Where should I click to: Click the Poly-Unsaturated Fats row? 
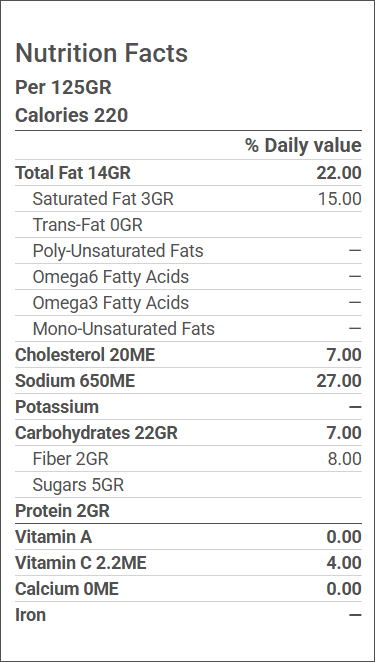188,251
